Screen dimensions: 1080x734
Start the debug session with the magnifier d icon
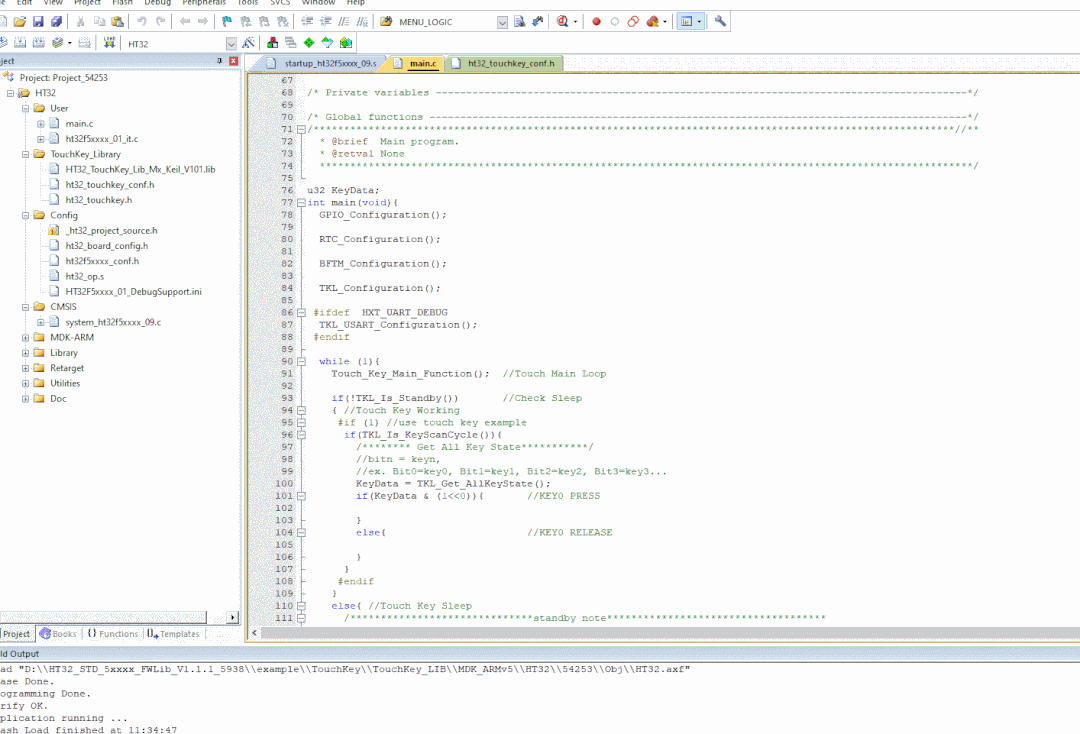click(x=563, y=22)
